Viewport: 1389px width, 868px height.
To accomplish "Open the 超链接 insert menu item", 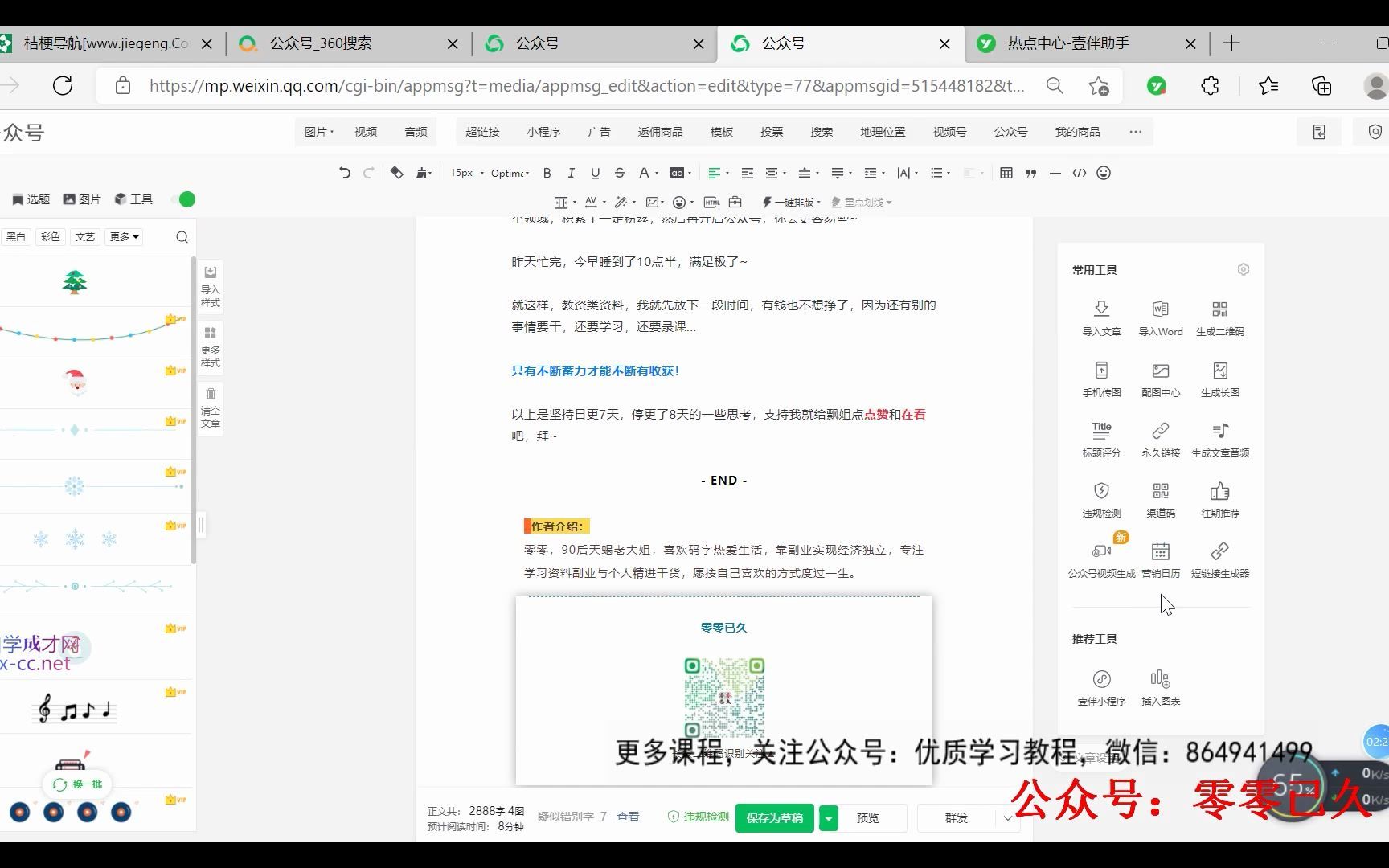I will [x=482, y=132].
